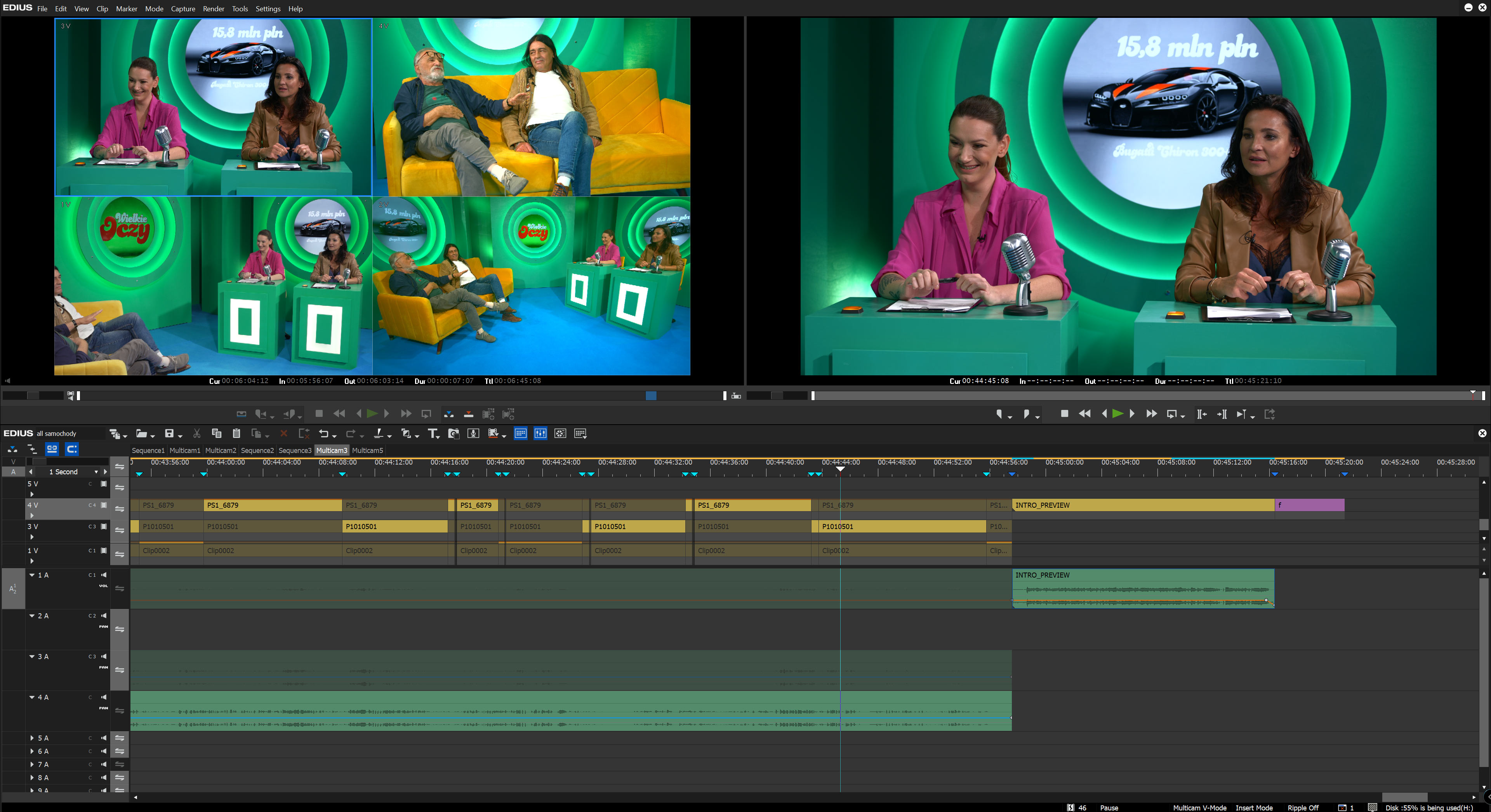
Task: Toggle video mute on track 3 V
Action: tap(104, 527)
